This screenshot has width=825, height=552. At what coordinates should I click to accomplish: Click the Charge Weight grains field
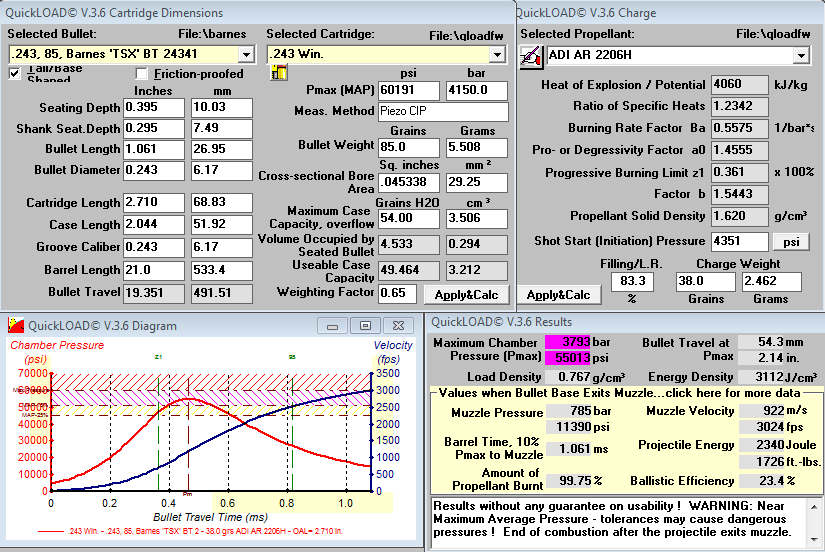point(706,282)
